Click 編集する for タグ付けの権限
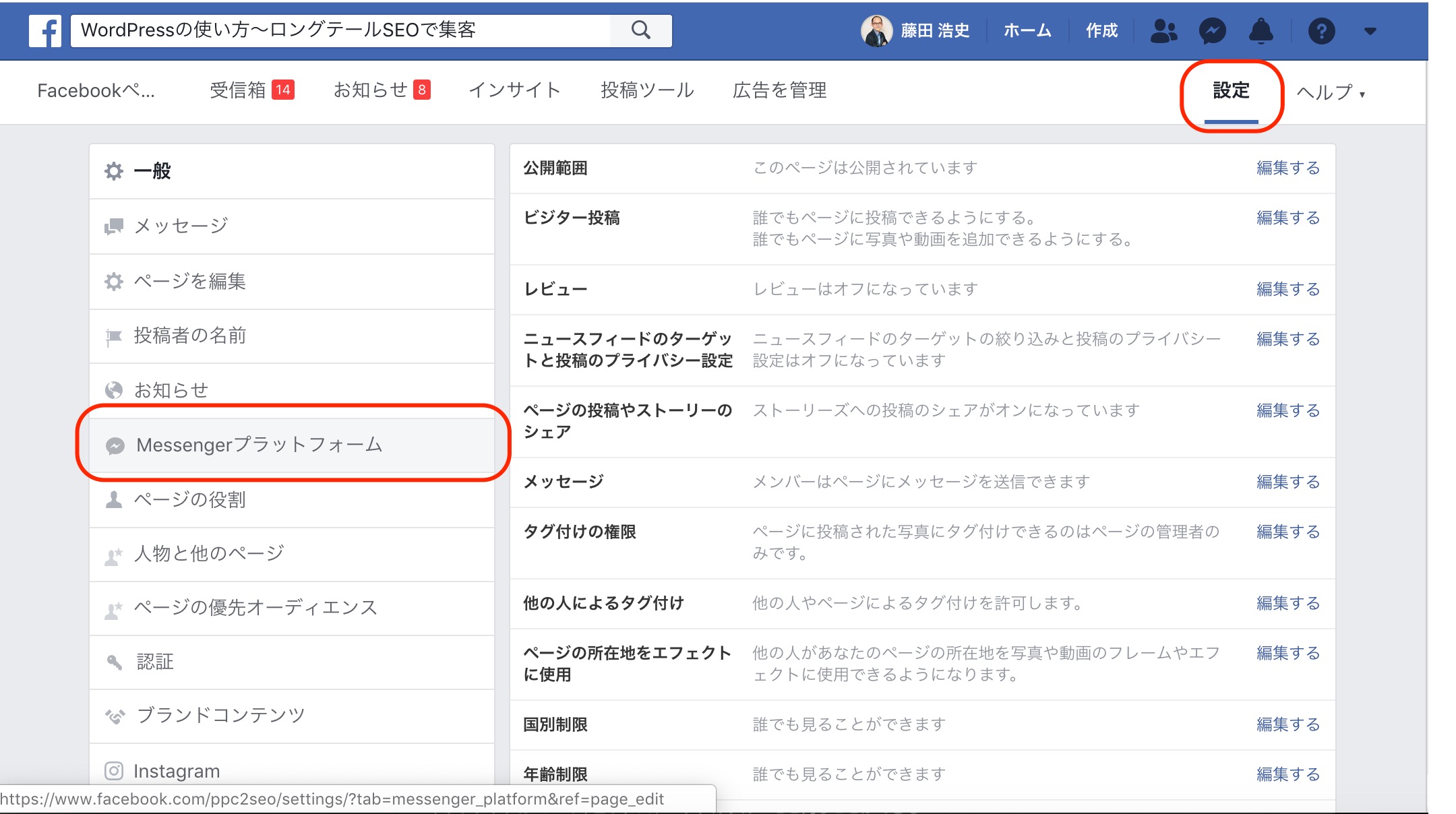The height and width of the screenshot is (814, 1456). [1288, 532]
